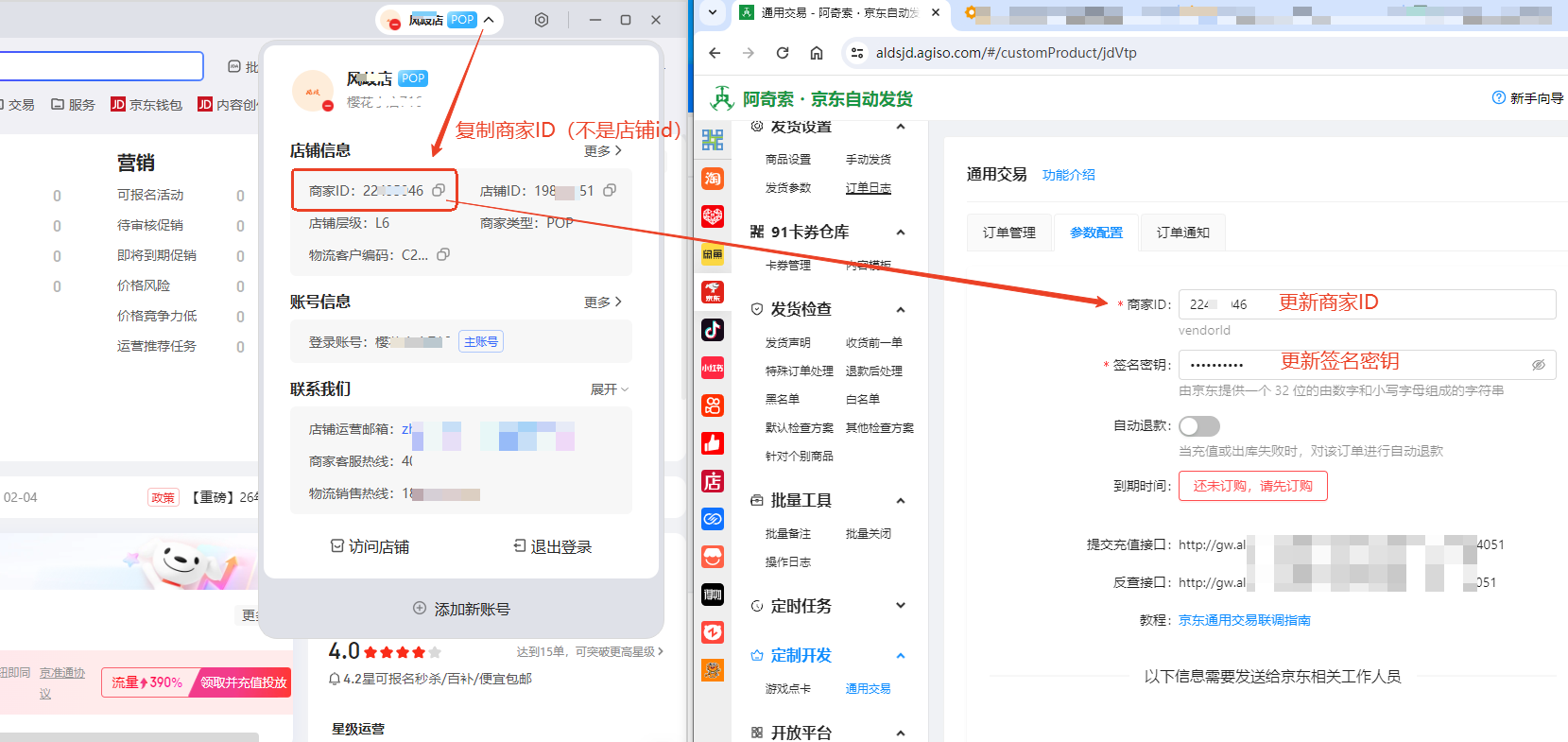
Task: Copy the 商家ID value
Action: click(x=439, y=191)
